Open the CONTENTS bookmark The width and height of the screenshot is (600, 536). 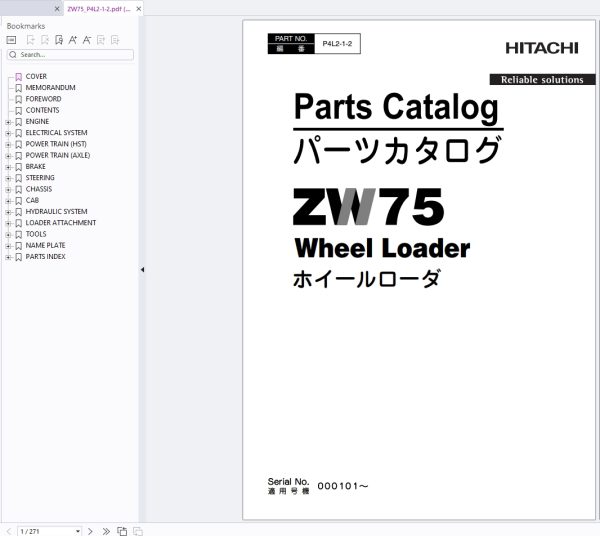(x=42, y=110)
